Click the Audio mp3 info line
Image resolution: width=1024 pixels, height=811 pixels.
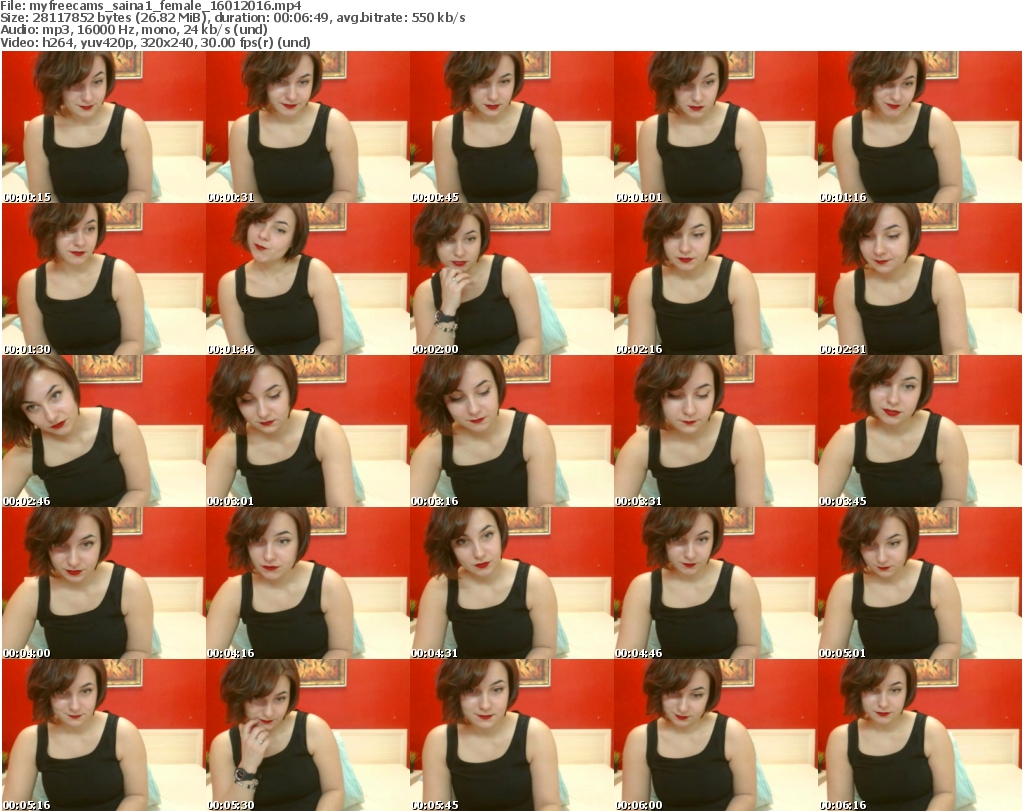[134, 30]
